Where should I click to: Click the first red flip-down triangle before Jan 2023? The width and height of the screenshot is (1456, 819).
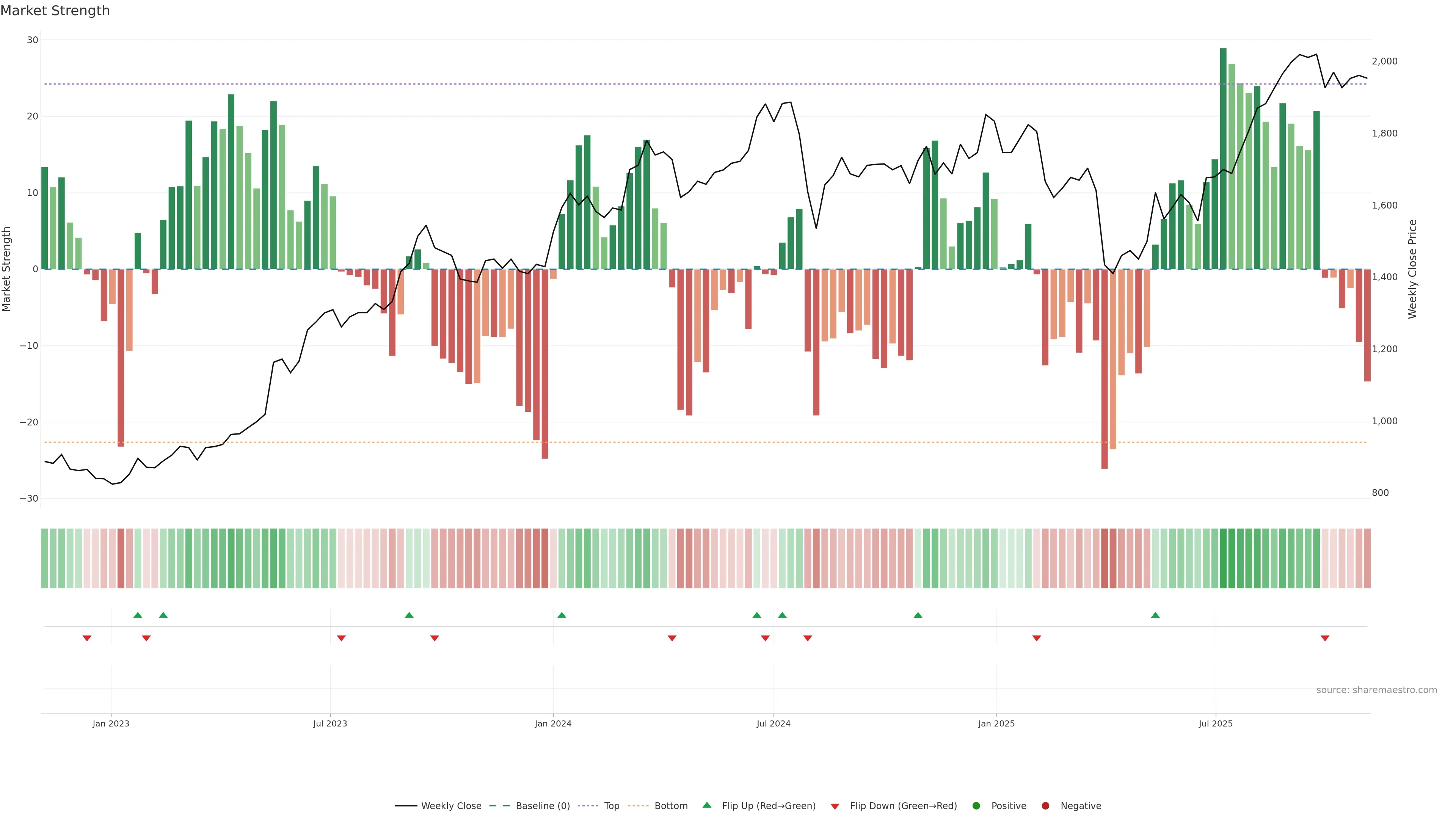[87, 638]
